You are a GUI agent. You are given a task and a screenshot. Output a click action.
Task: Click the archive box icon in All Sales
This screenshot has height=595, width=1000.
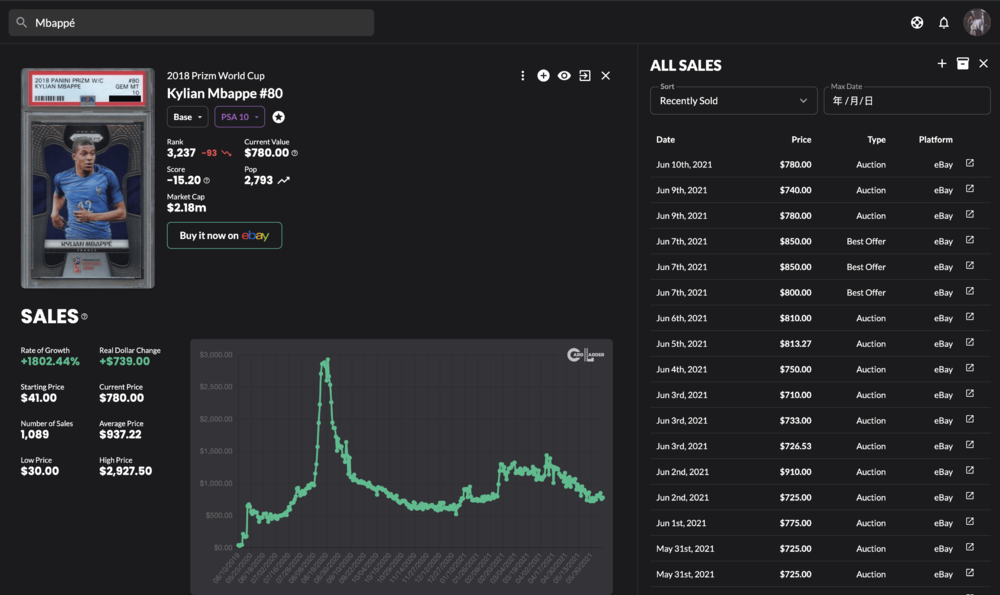(962, 63)
